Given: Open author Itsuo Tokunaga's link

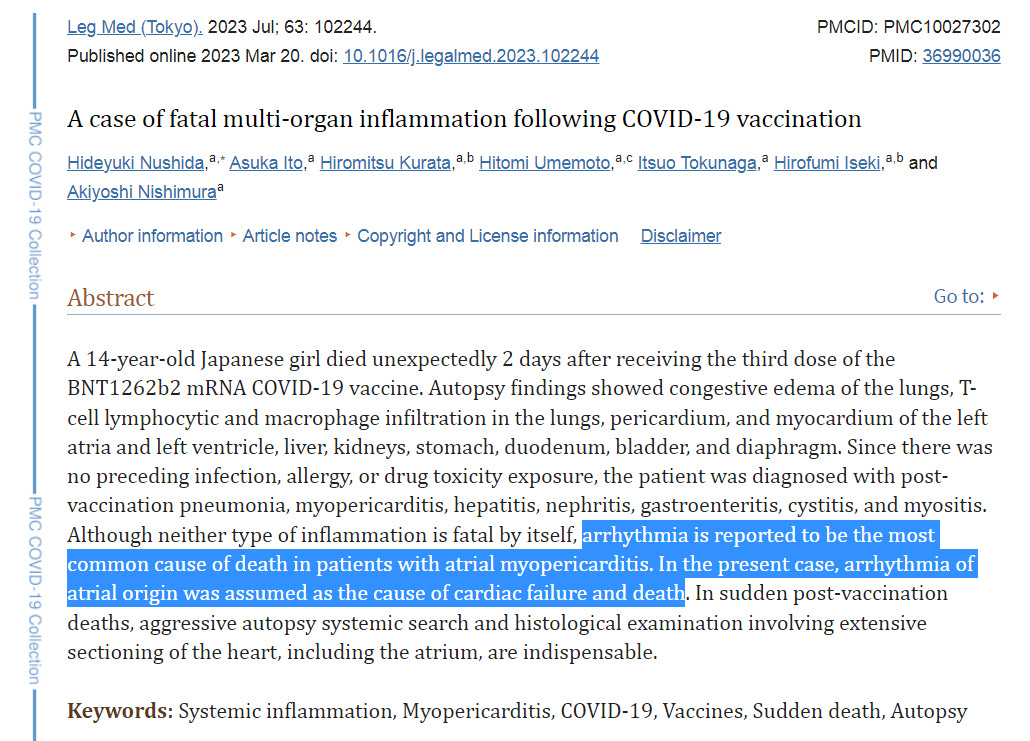Looking at the screenshot, I should point(697,163).
